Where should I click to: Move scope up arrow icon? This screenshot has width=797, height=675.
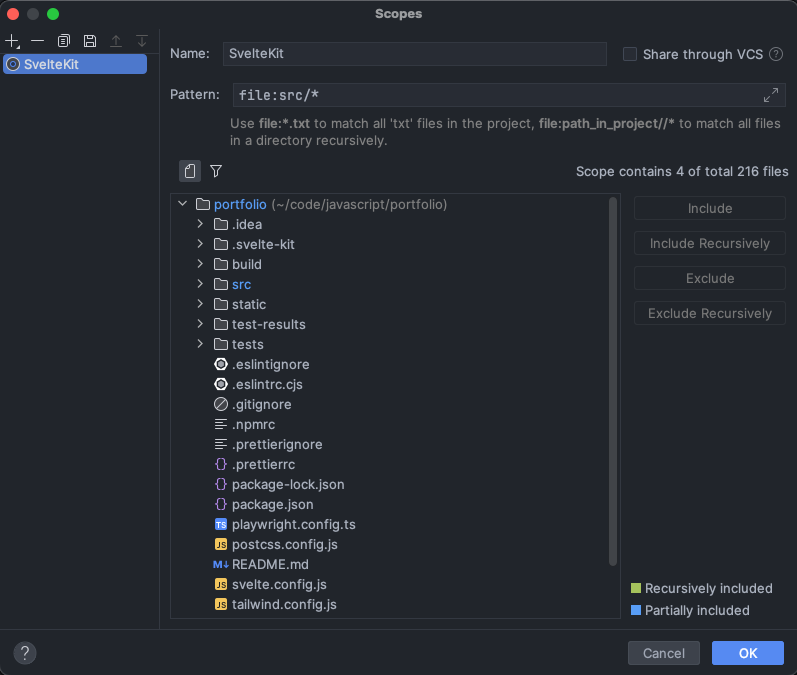point(116,41)
